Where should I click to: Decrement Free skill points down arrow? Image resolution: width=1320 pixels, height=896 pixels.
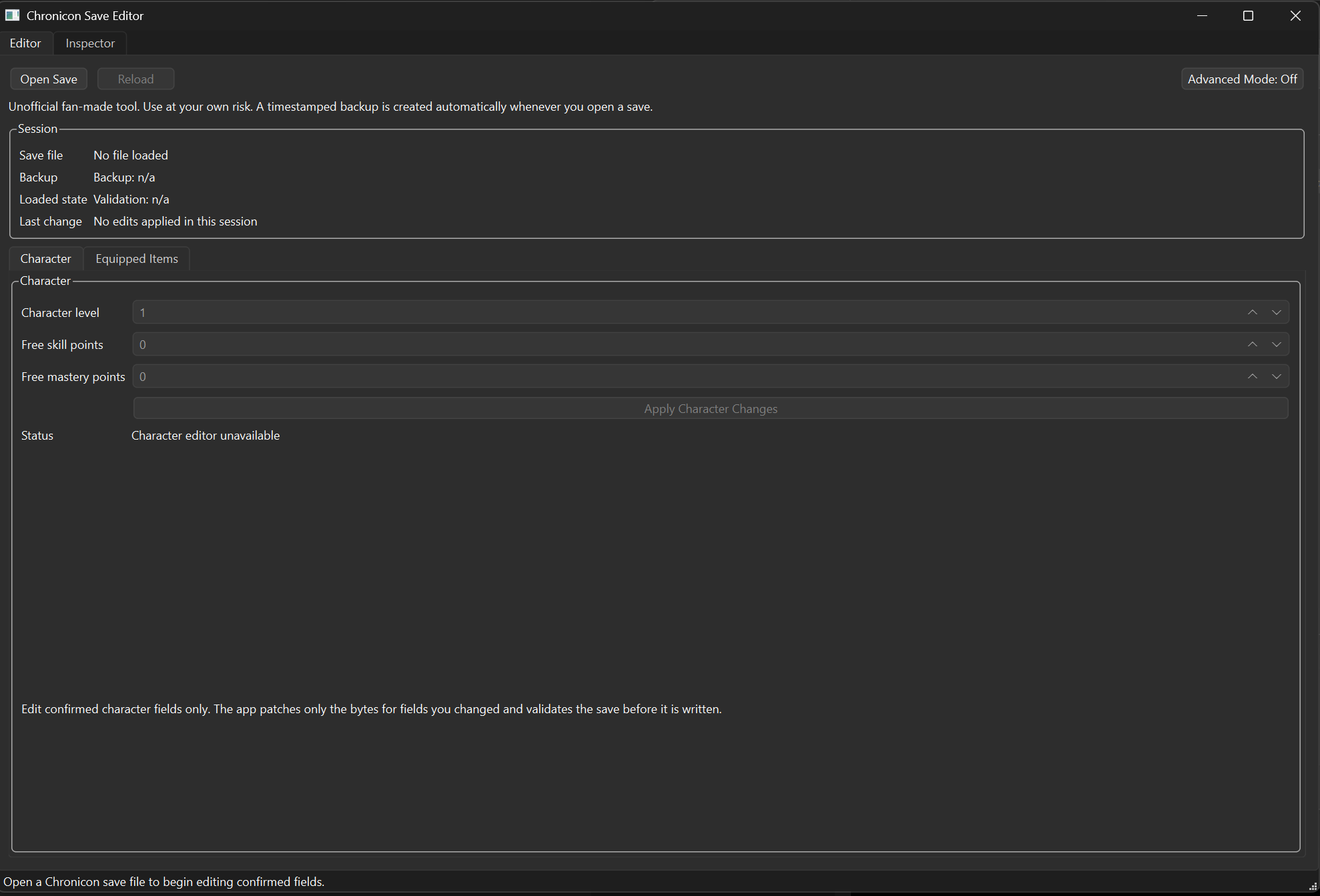(1276, 344)
